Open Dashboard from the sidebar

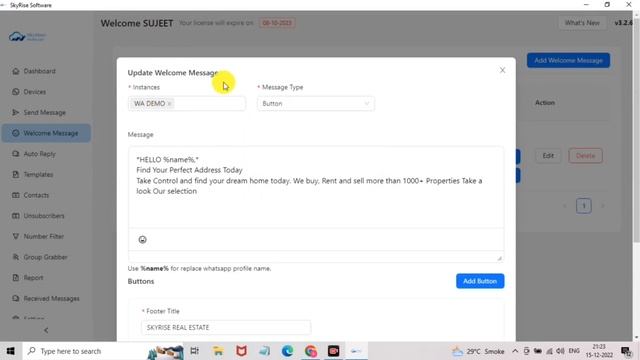39,71
